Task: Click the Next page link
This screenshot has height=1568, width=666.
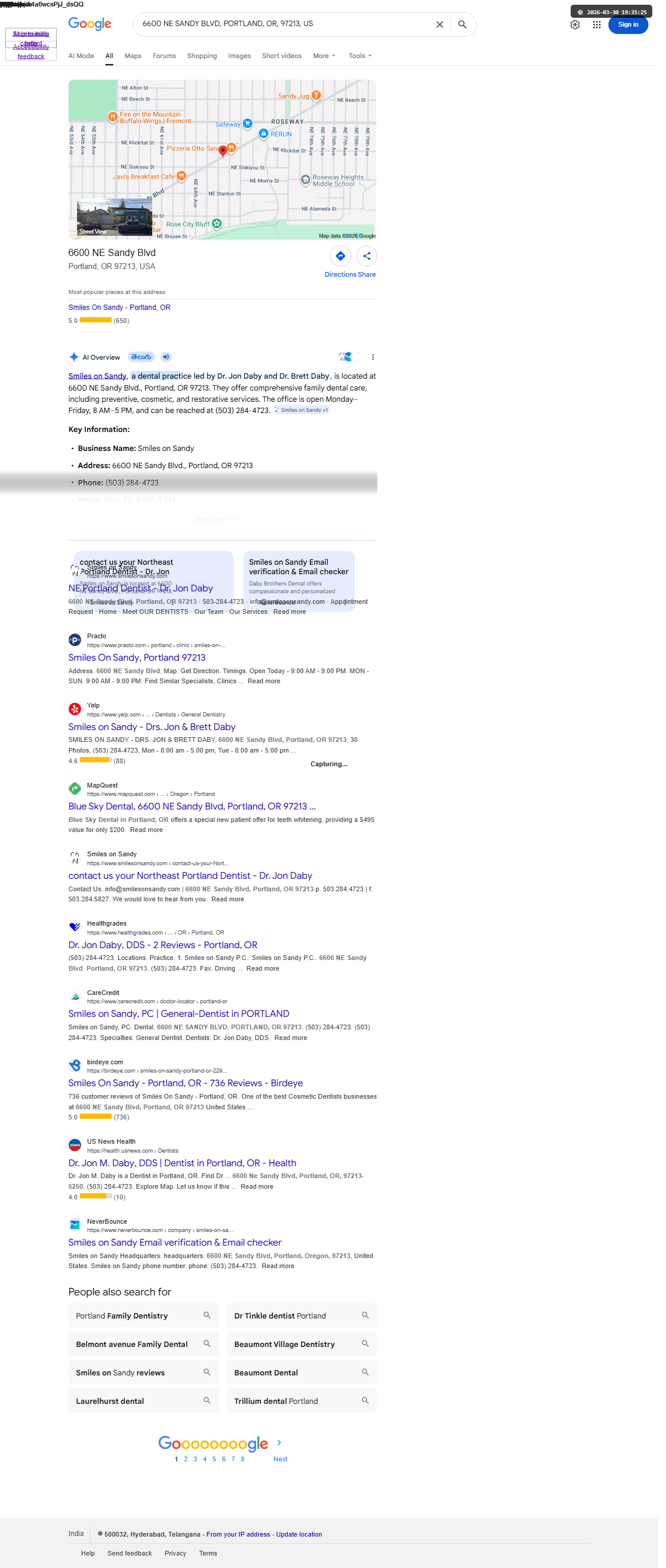Action: pos(280,1459)
